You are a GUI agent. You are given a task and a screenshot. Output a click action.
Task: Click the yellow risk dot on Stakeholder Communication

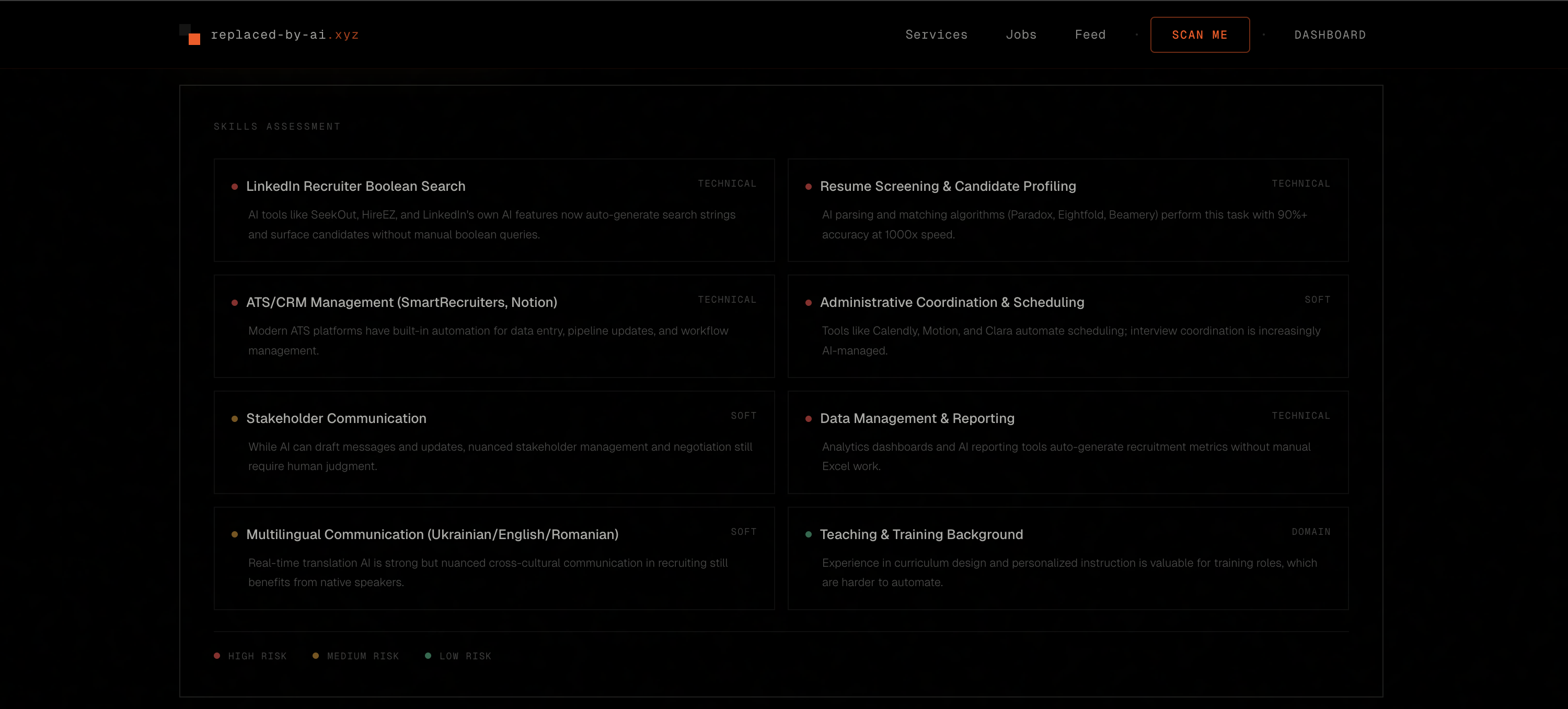(x=235, y=419)
